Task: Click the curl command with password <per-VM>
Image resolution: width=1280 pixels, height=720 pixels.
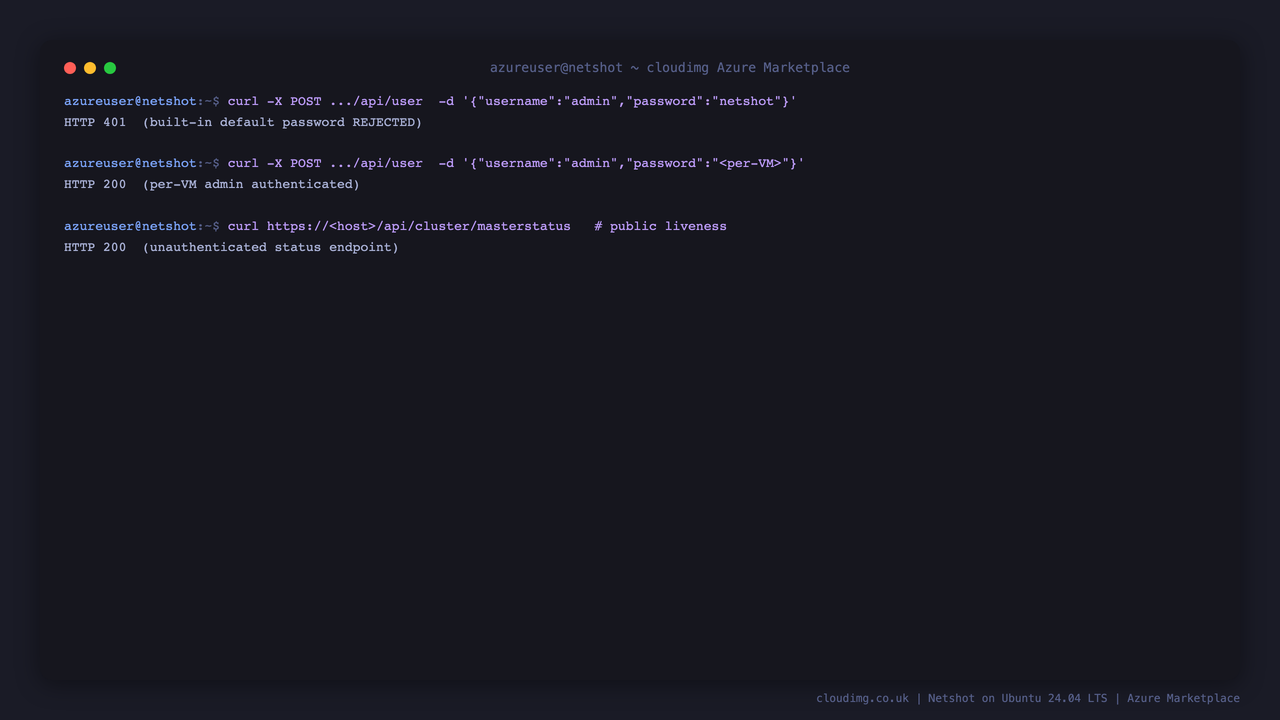Action: pos(516,163)
